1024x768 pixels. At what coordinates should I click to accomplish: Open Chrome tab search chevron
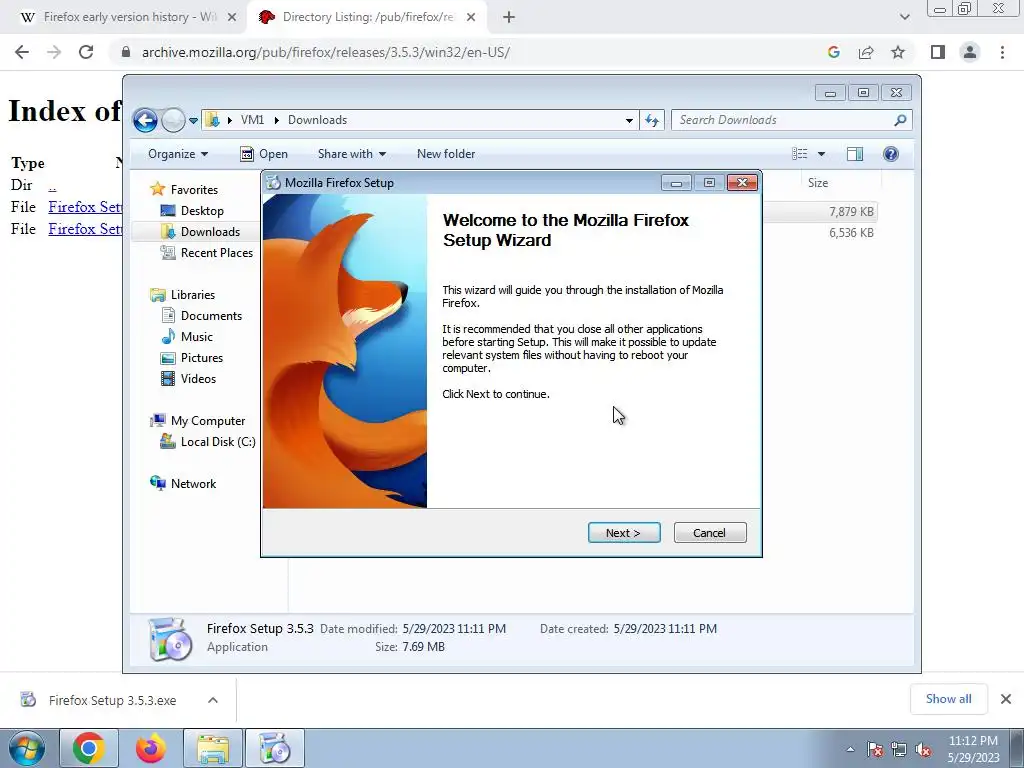click(904, 17)
